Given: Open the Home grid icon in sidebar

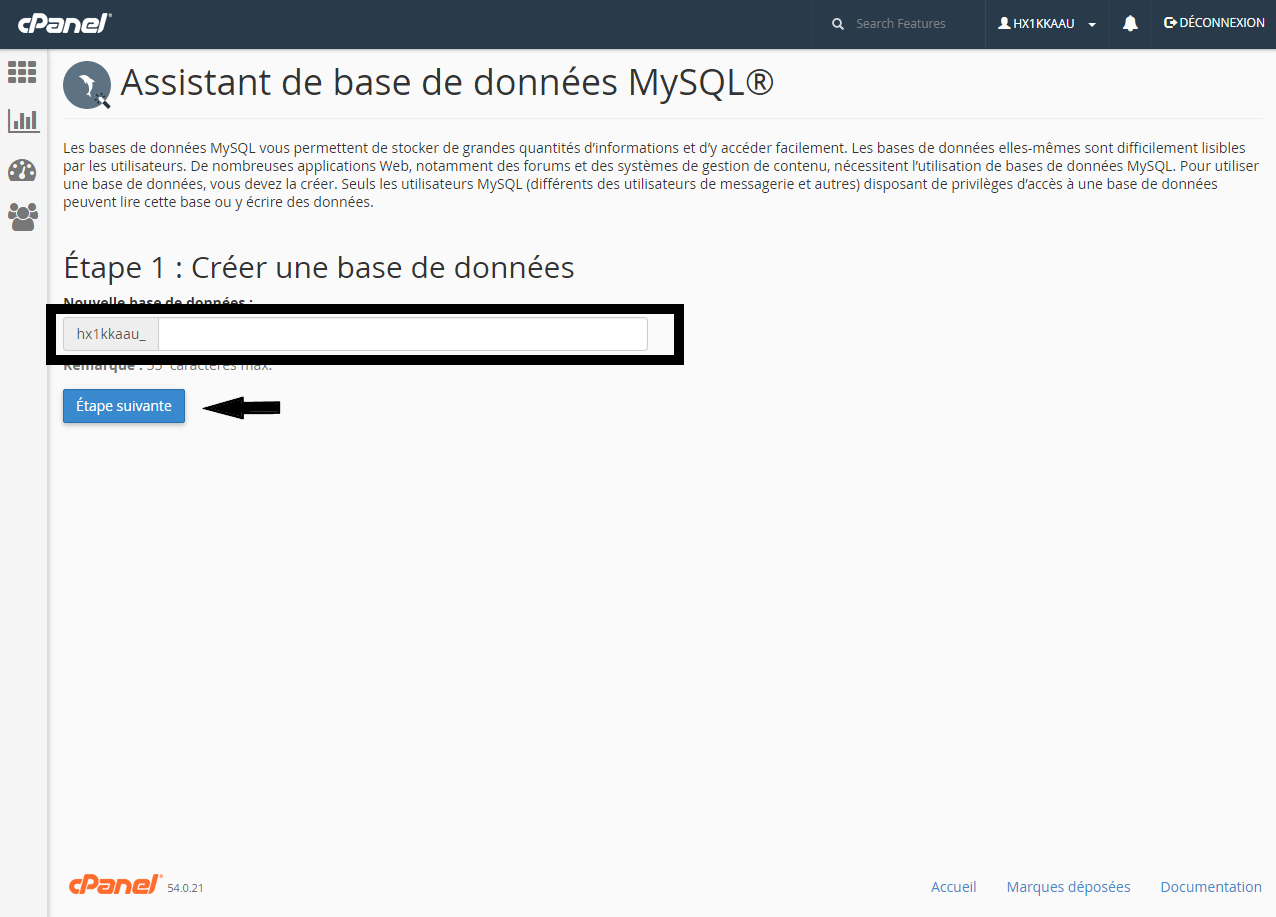Looking at the screenshot, I should click(x=22, y=72).
